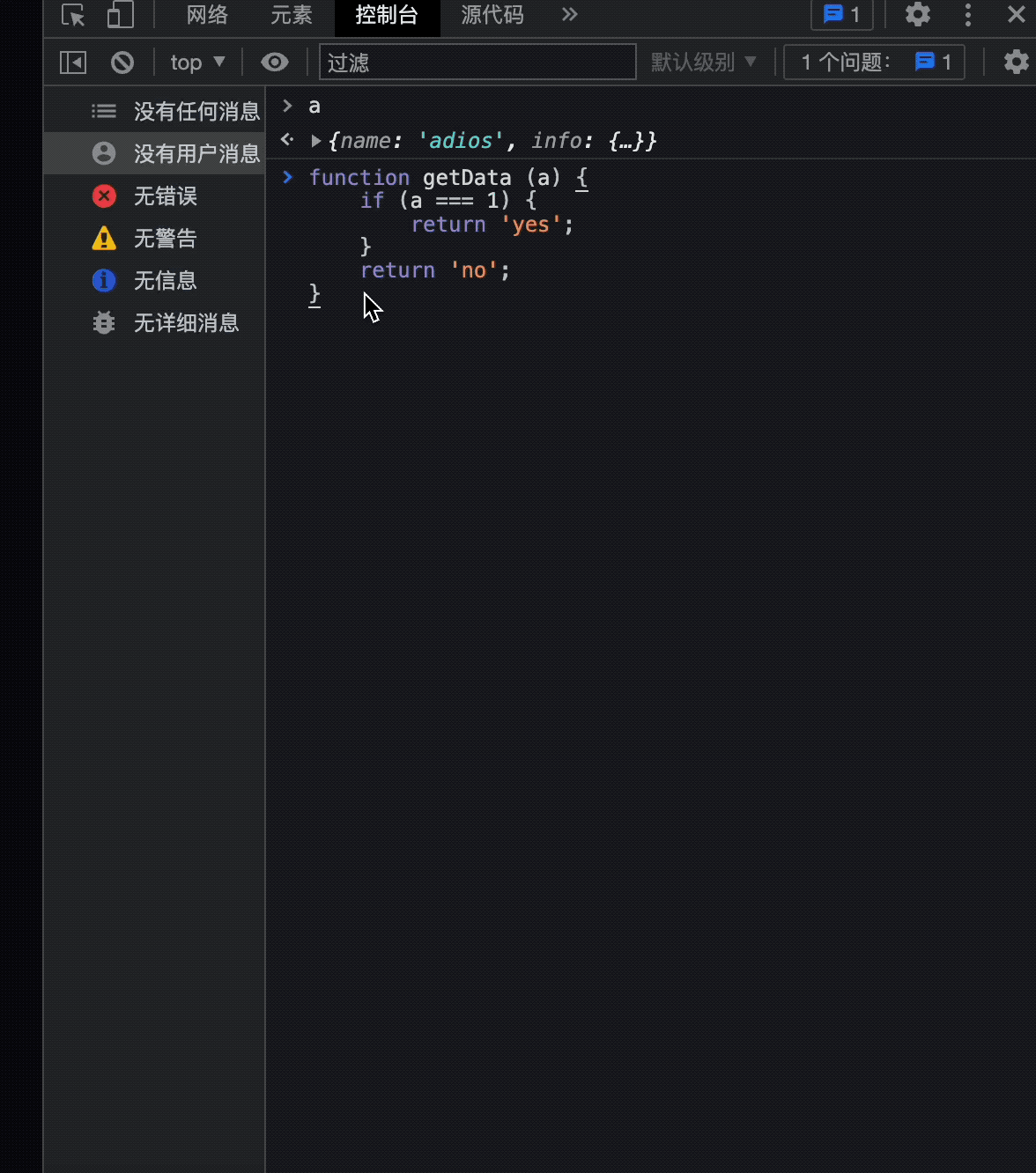Click the 'if (a === 1) {' line
The height and width of the screenshot is (1173, 1036).
pos(448,201)
